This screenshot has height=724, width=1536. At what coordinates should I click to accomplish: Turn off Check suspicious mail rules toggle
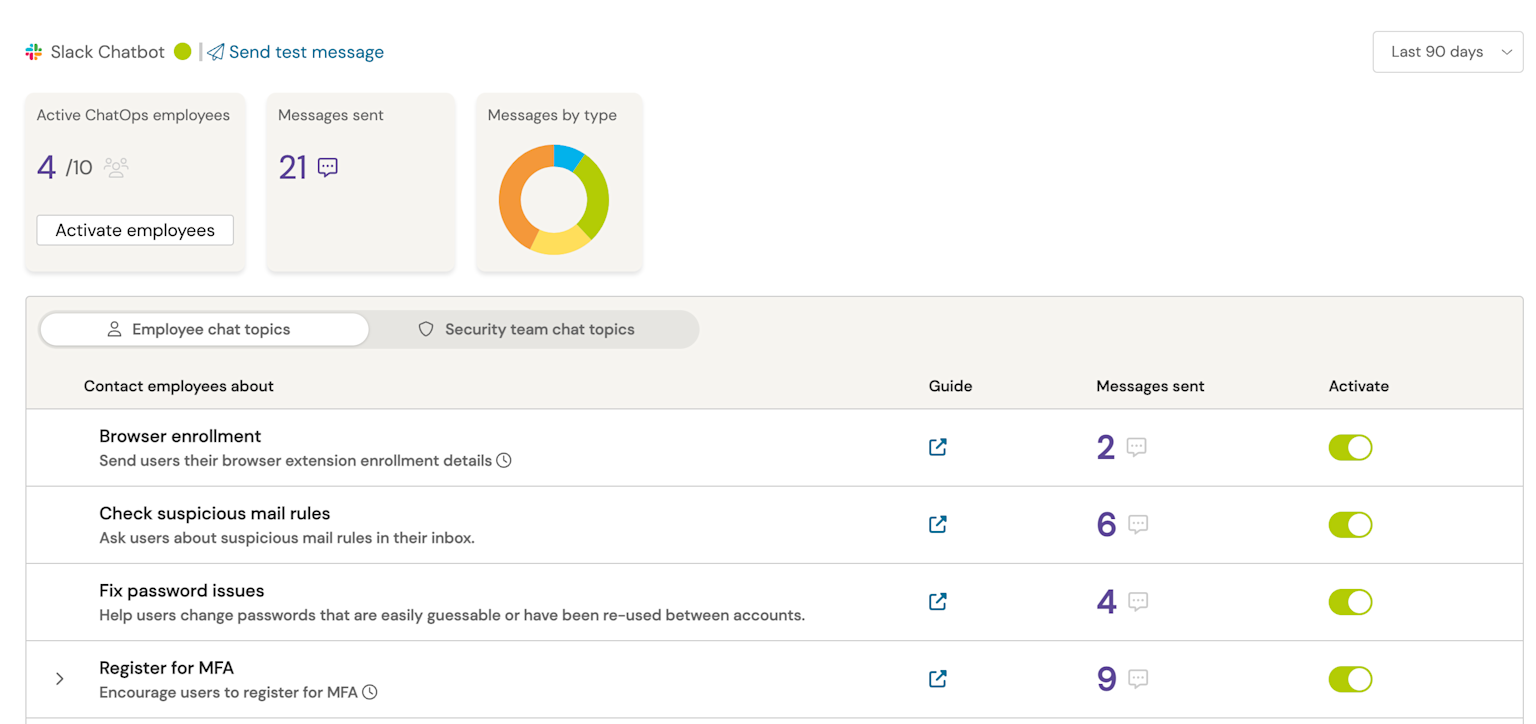click(1350, 524)
